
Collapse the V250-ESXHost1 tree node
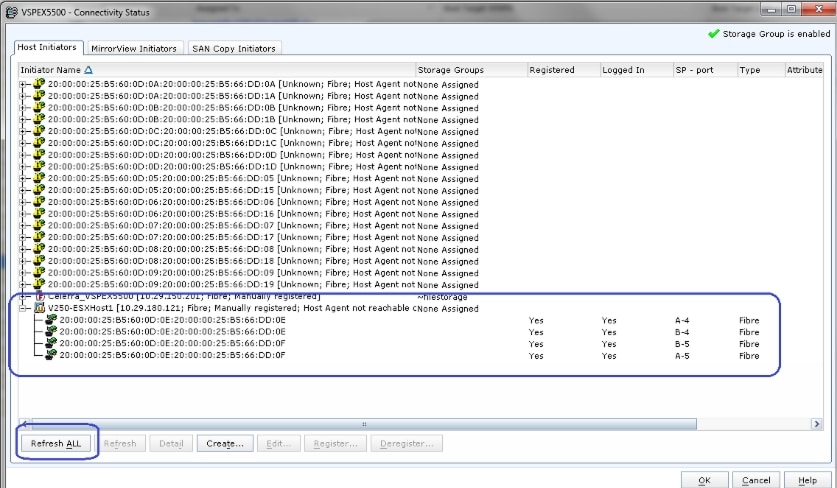pos(23,308)
